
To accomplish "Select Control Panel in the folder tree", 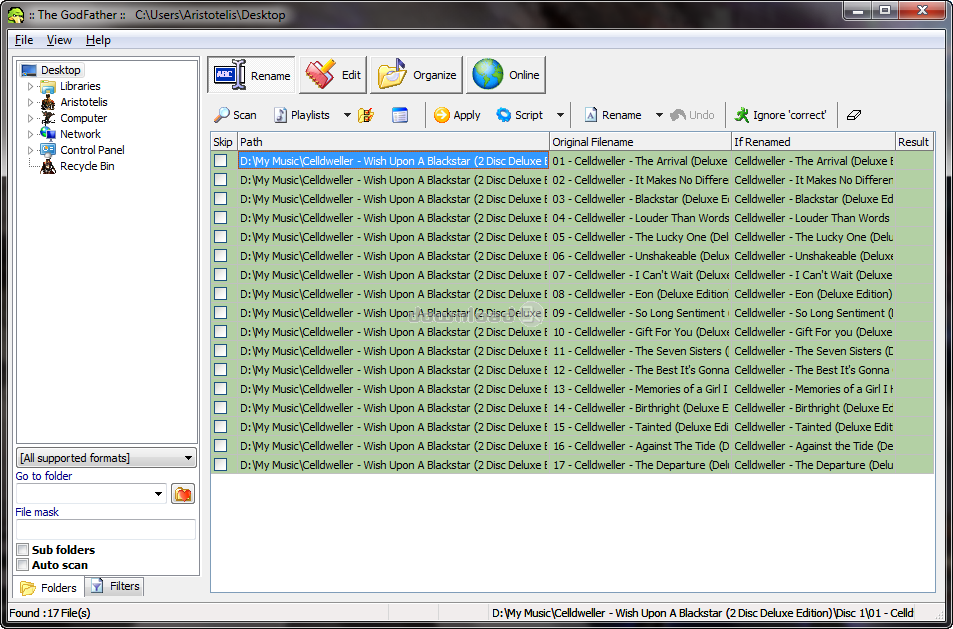I will click(92, 150).
